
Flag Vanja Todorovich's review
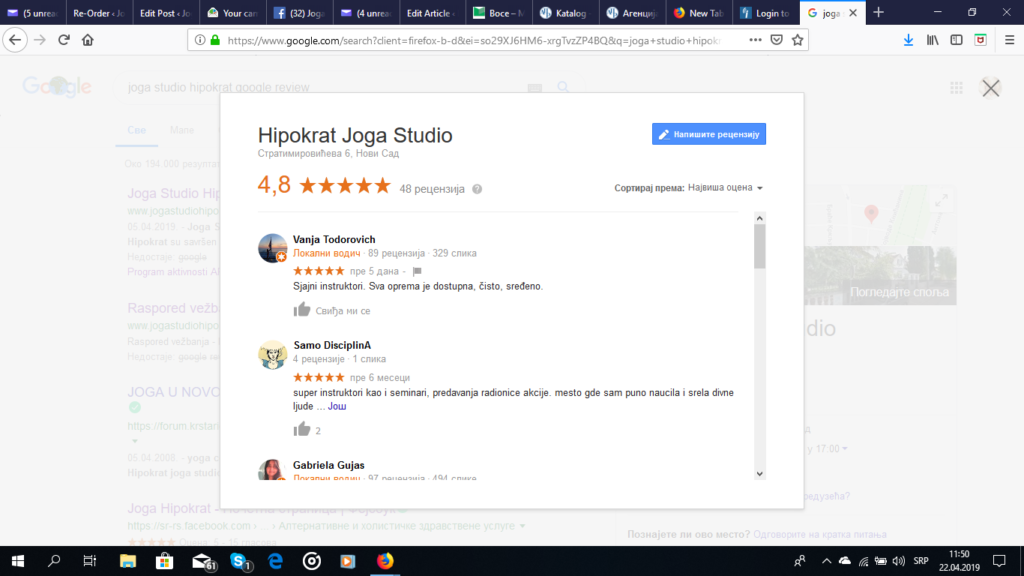[x=417, y=271]
